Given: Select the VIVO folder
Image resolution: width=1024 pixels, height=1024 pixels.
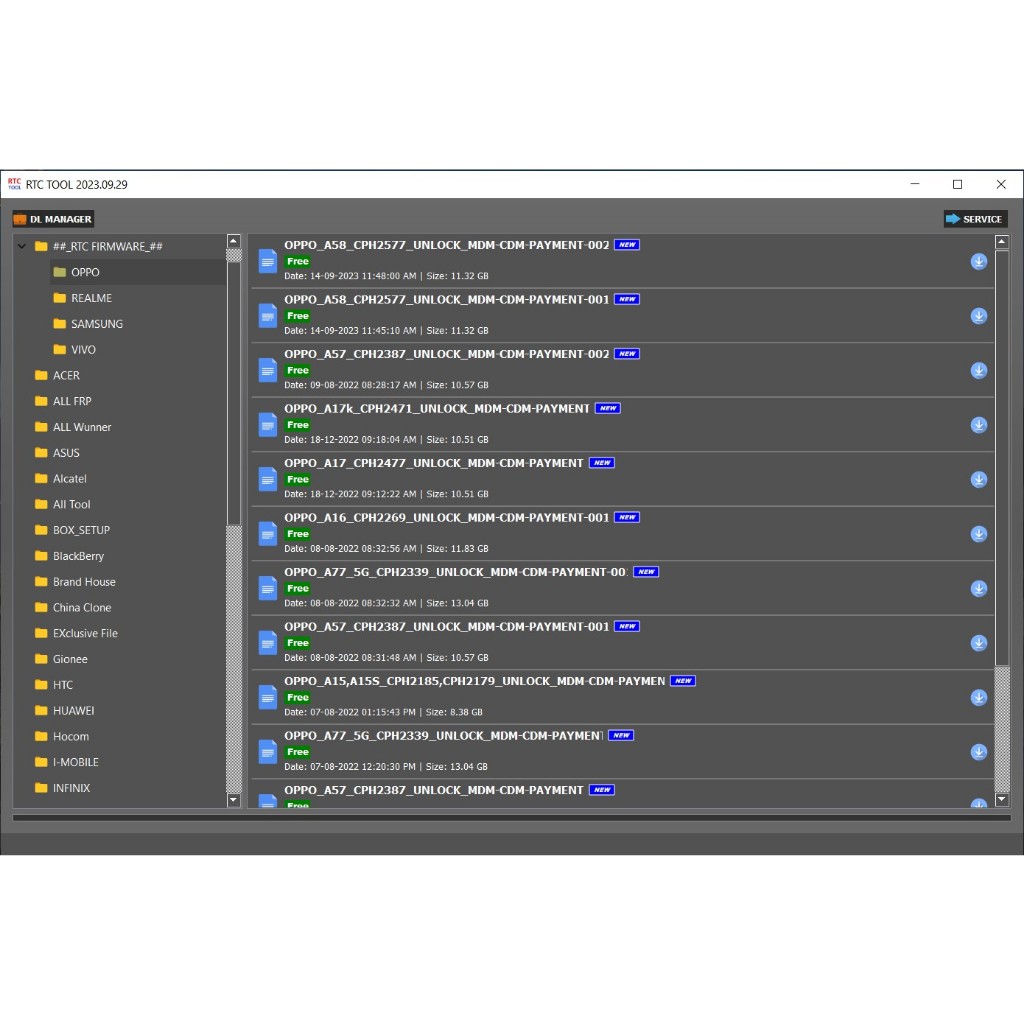Looking at the screenshot, I should [83, 350].
